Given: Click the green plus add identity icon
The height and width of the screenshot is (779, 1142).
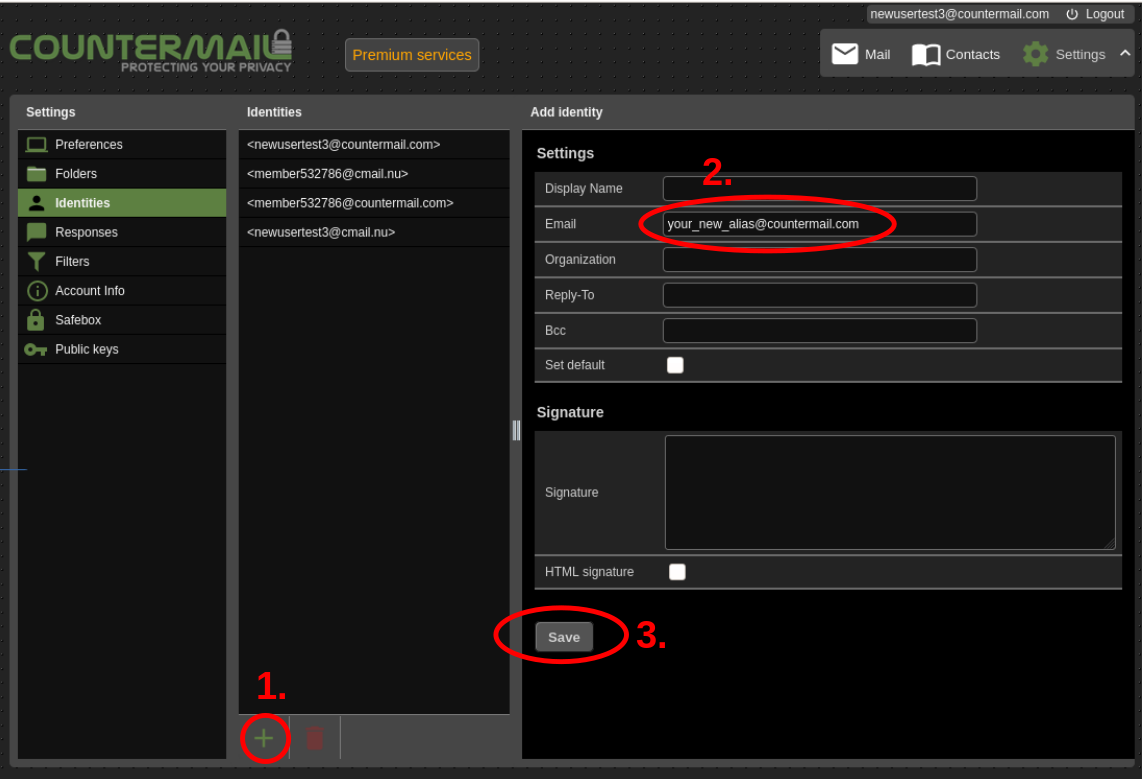Looking at the screenshot, I should point(264,738).
